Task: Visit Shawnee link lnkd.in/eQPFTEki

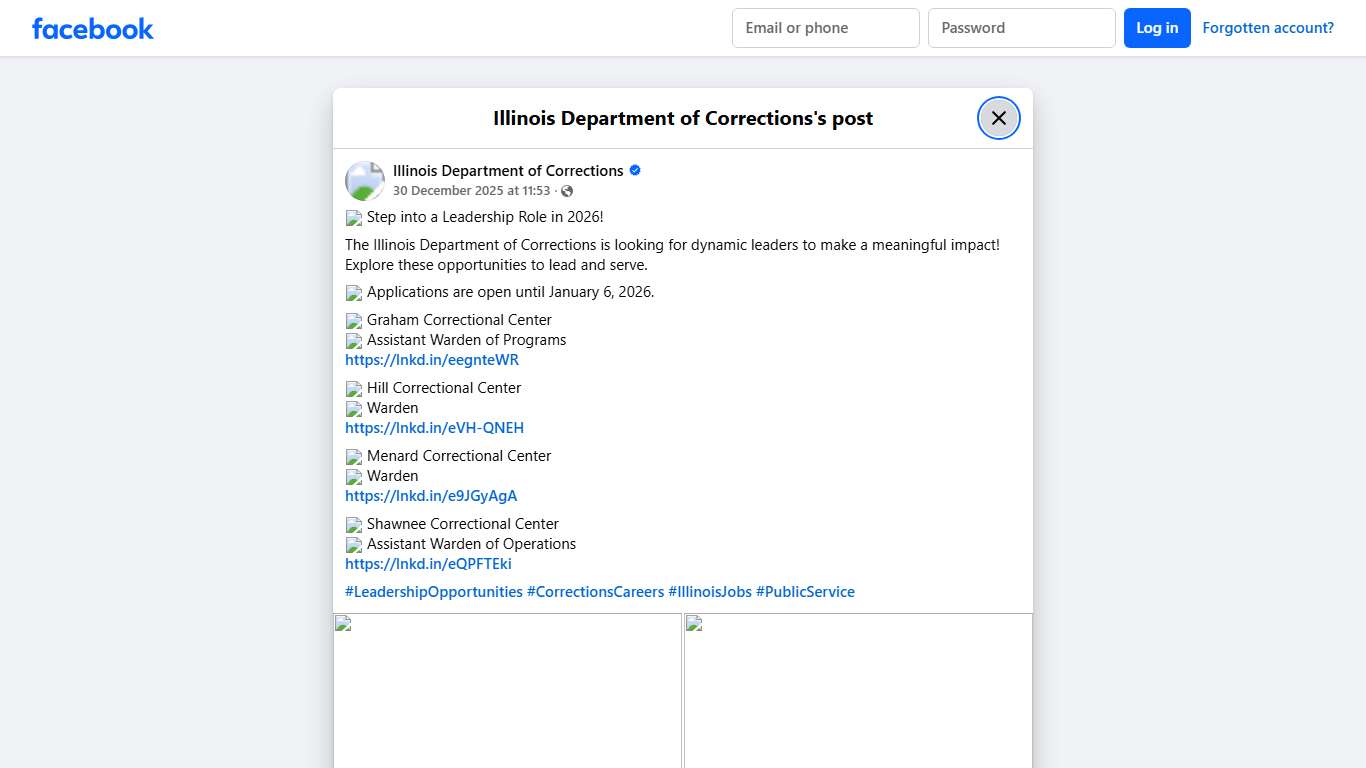Action: click(x=428, y=564)
